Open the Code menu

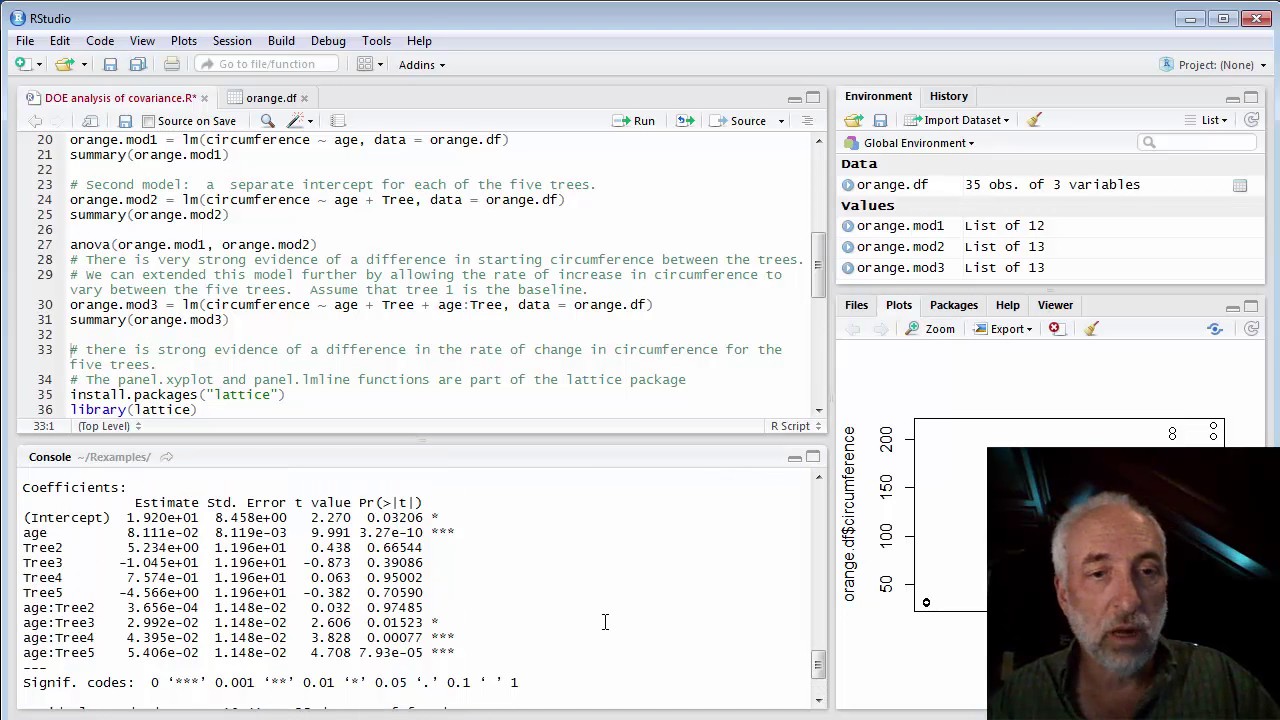(100, 41)
